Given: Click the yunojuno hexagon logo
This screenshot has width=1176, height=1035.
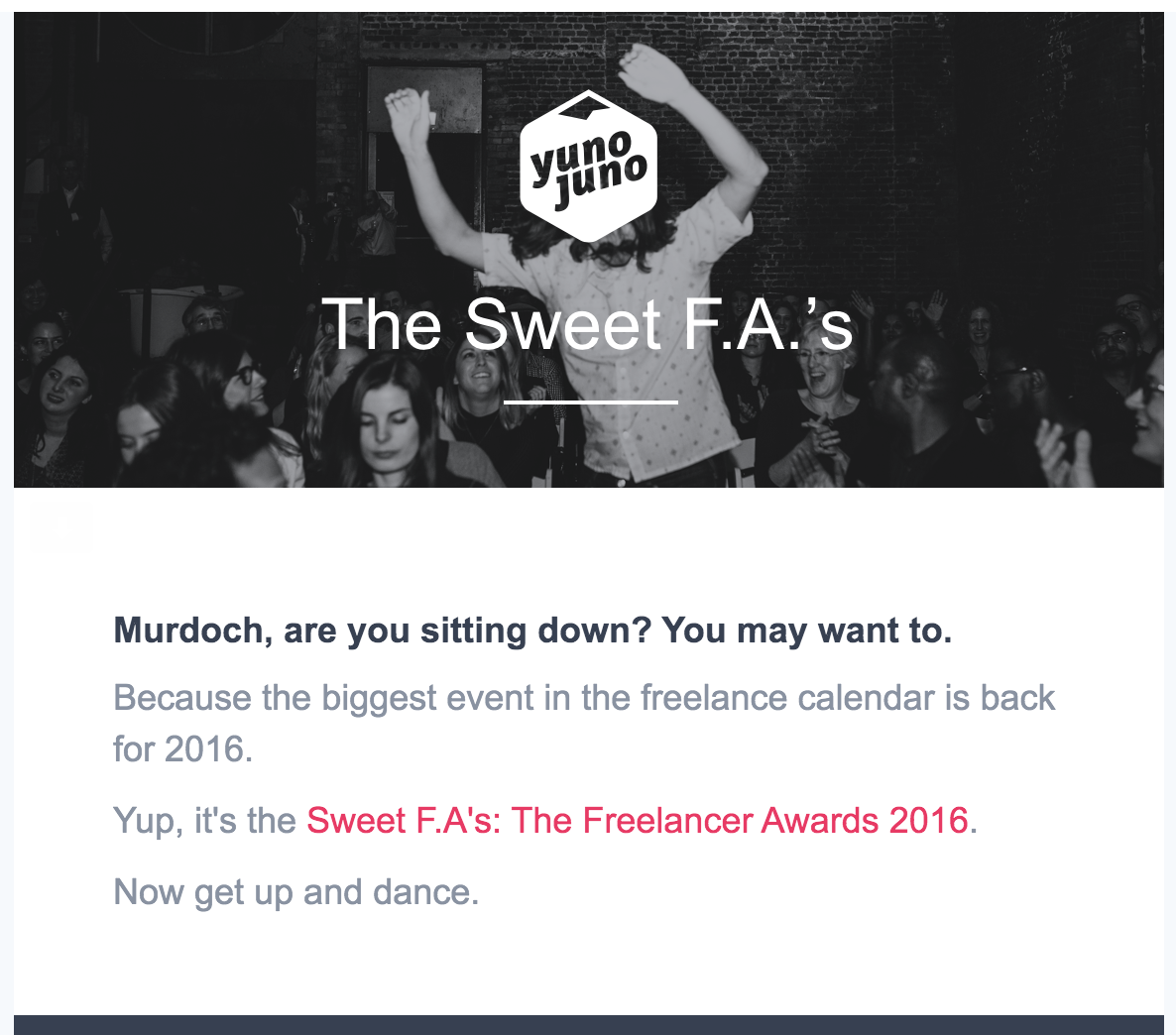Looking at the screenshot, I should [x=588, y=166].
